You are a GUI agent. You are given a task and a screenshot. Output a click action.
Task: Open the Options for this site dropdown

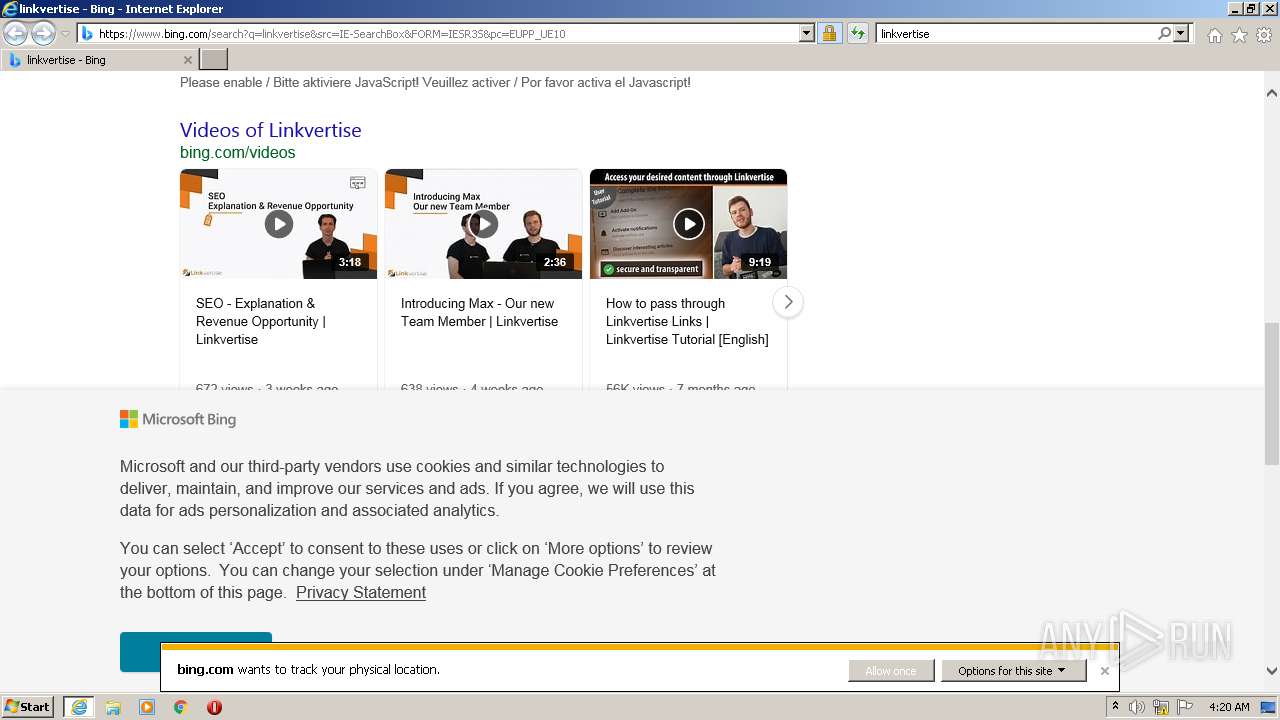[1013, 671]
